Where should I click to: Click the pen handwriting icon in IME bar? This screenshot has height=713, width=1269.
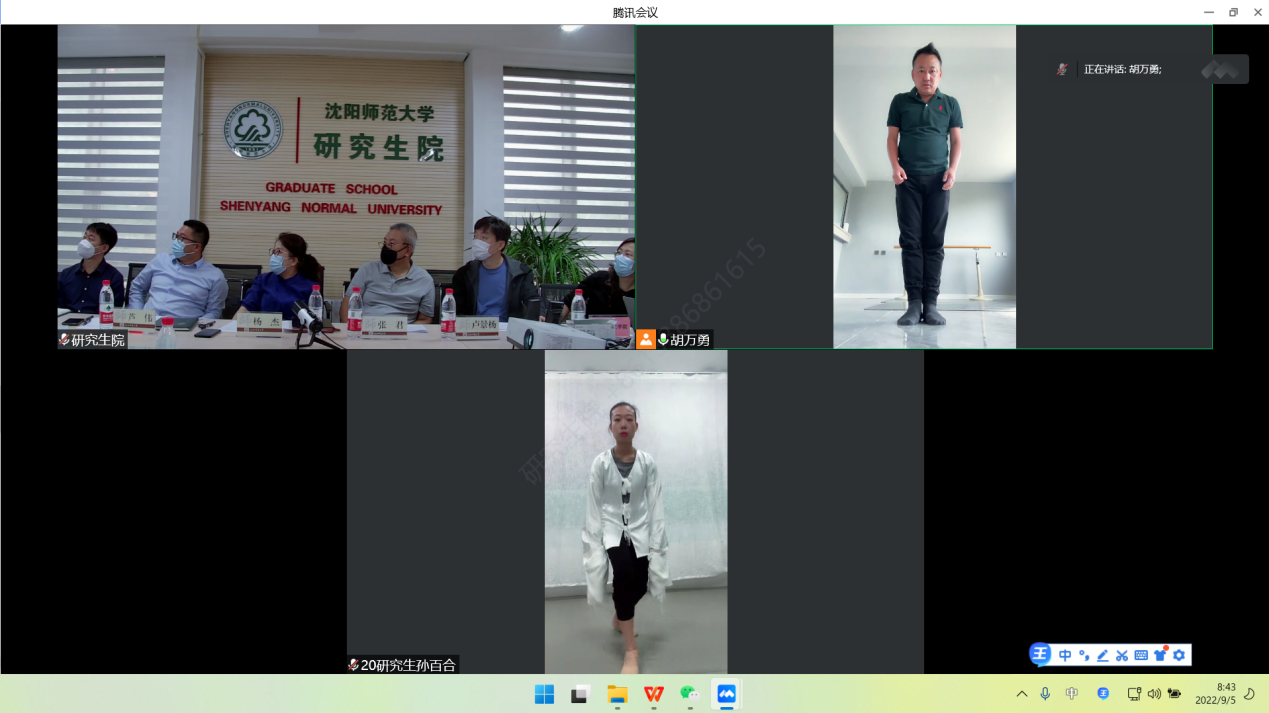click(1103, 655)
